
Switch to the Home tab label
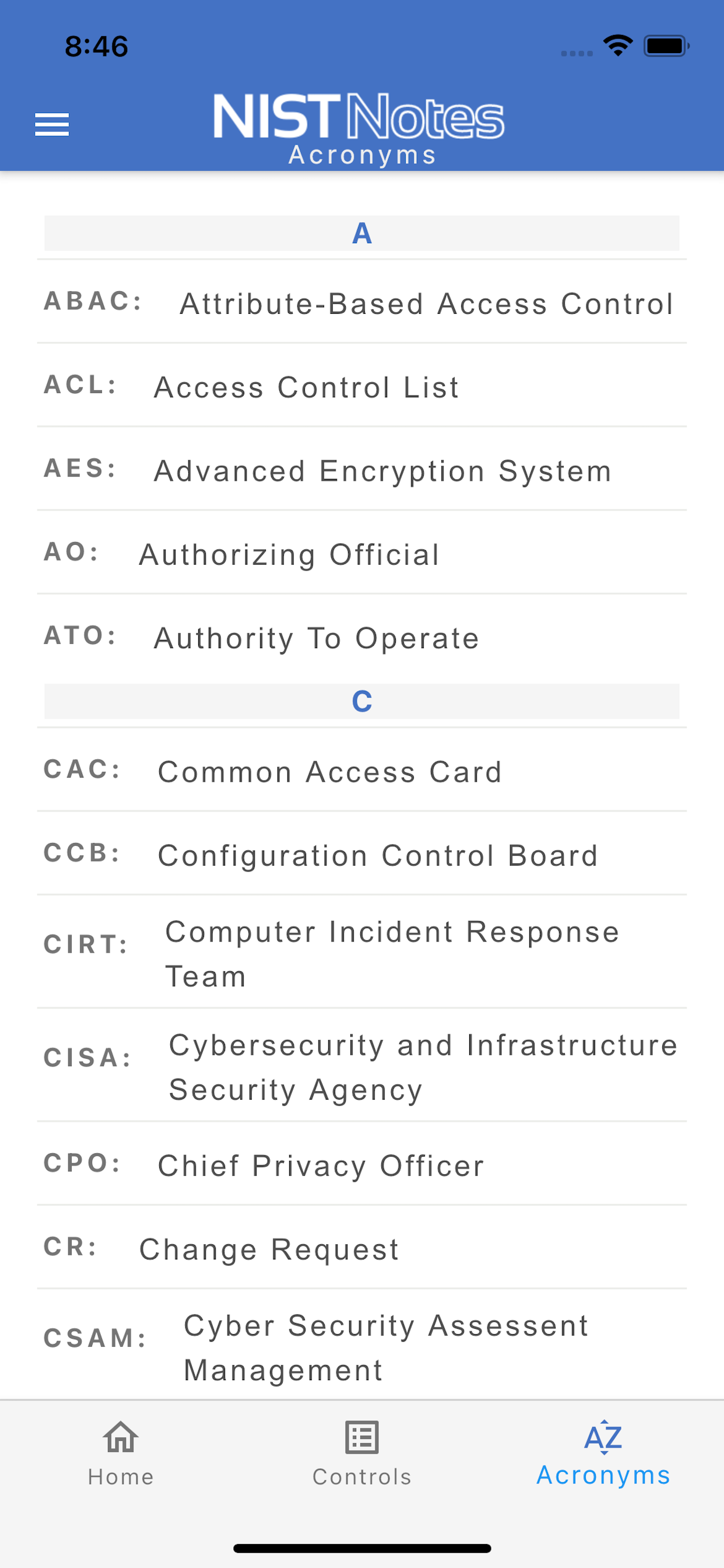click(121, 1476)
